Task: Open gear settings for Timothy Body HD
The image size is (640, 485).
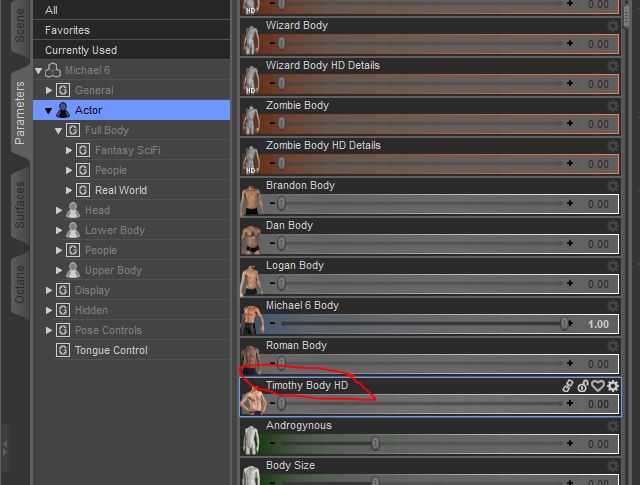Action: click(x=613, y=386)
